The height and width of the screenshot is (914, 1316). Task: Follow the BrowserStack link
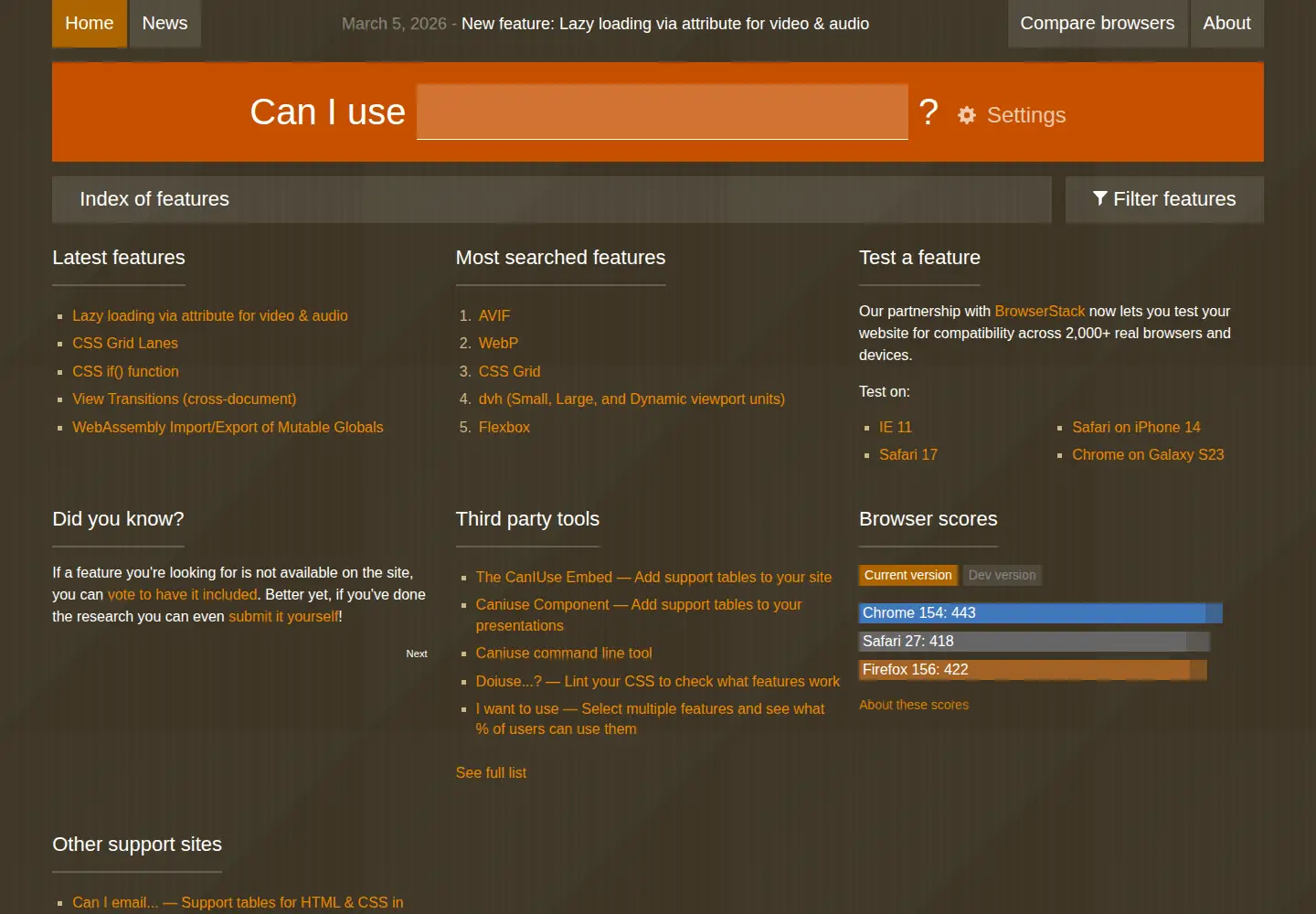tap(1040, 311)
